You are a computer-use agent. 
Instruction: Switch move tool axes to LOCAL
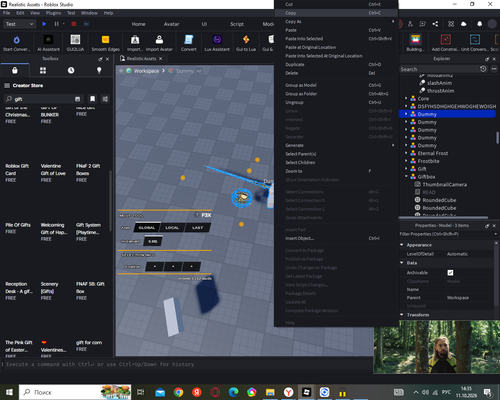click(x=172, y=228)
